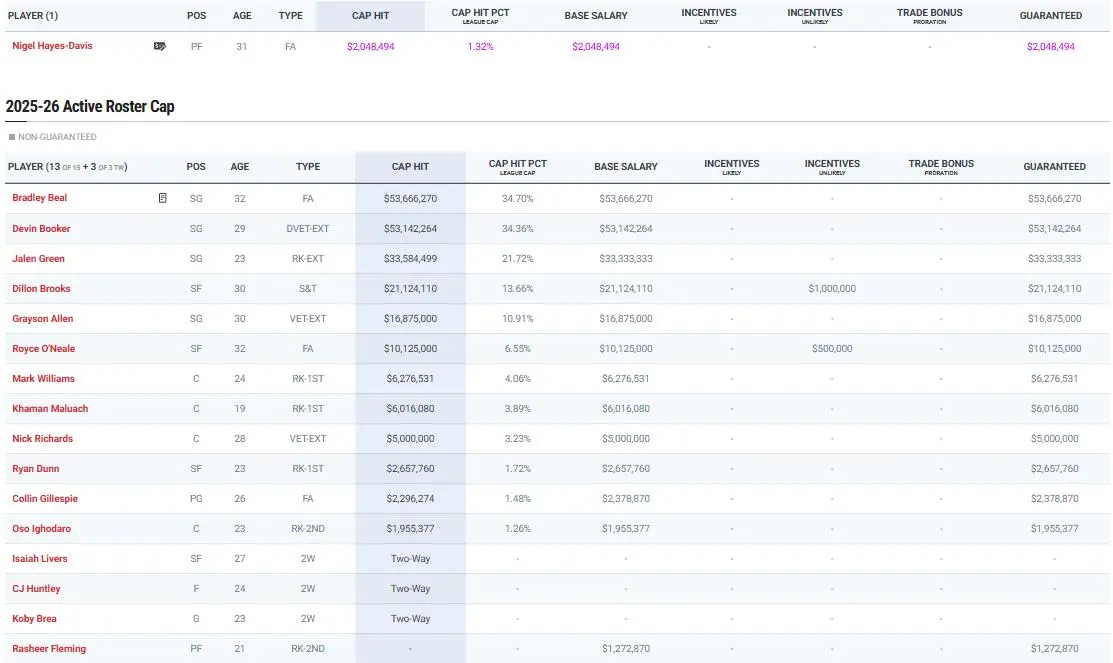Select Nigel Hayes-Davis cap hit $2,048,494
This screenshot has width=1113, height=663.
(x=371, y=47)
